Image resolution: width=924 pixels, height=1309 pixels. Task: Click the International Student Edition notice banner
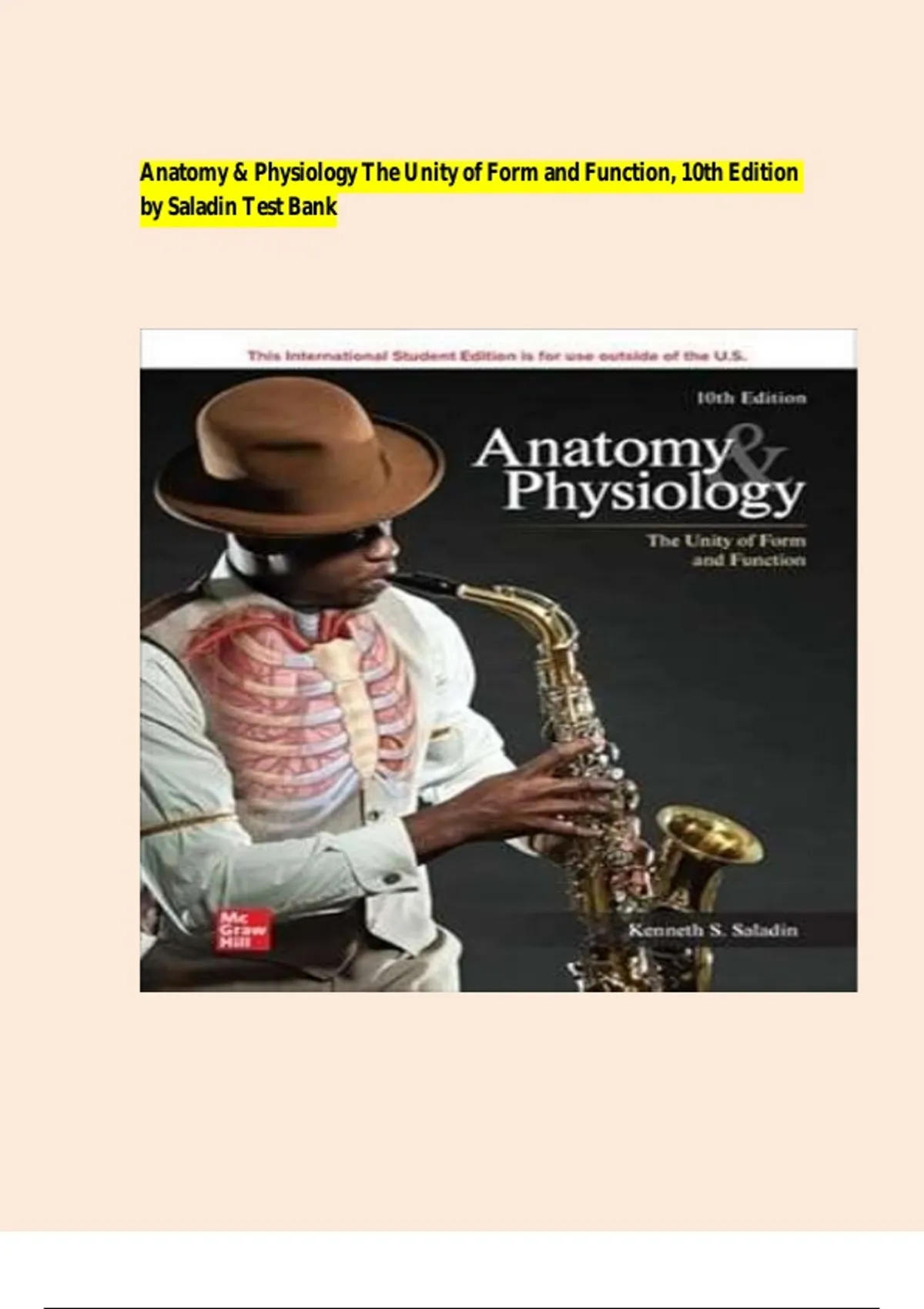tap(497, 356)
